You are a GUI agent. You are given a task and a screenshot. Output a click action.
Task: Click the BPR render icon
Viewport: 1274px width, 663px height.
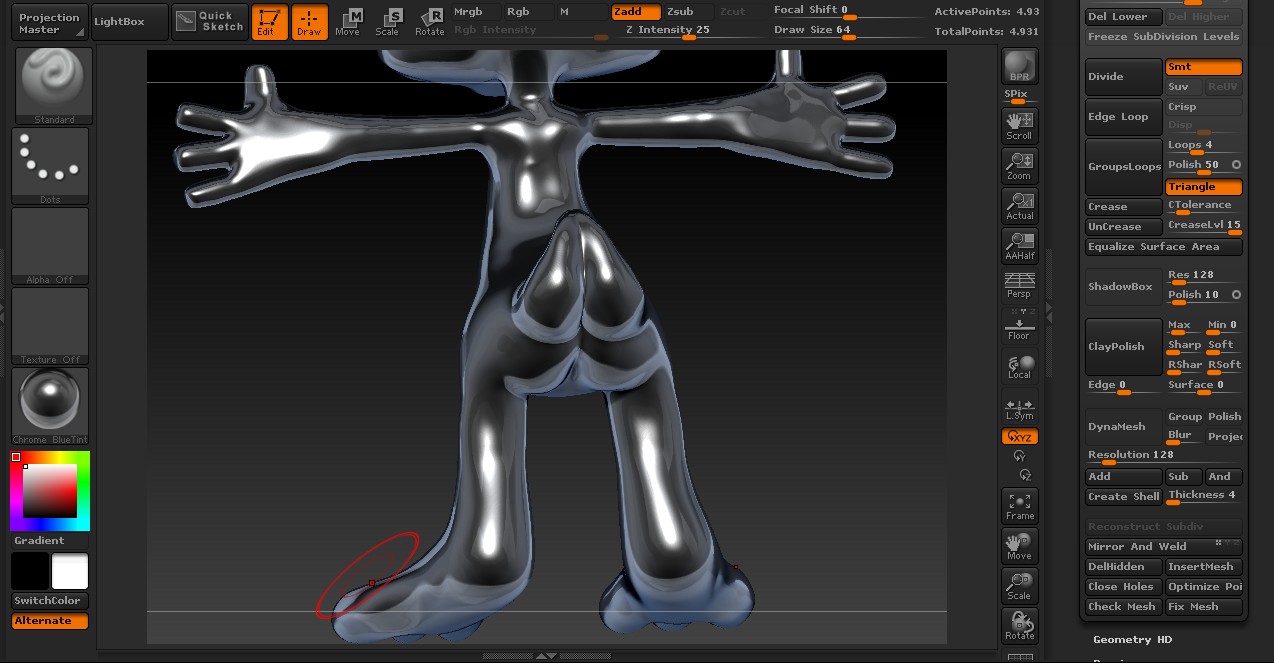pos(1019,66)
